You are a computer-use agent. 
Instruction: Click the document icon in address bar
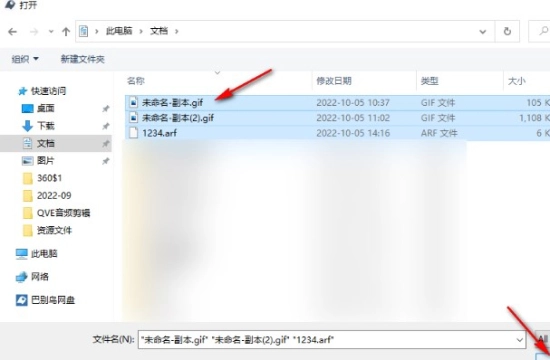83,31
